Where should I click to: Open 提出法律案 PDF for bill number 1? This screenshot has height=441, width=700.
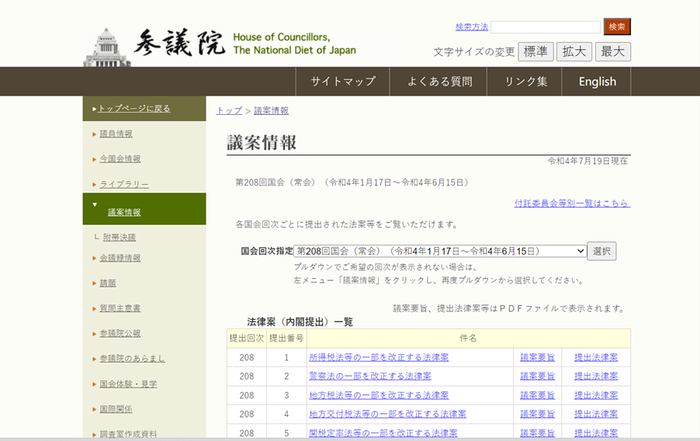click(x=596, y=358)
